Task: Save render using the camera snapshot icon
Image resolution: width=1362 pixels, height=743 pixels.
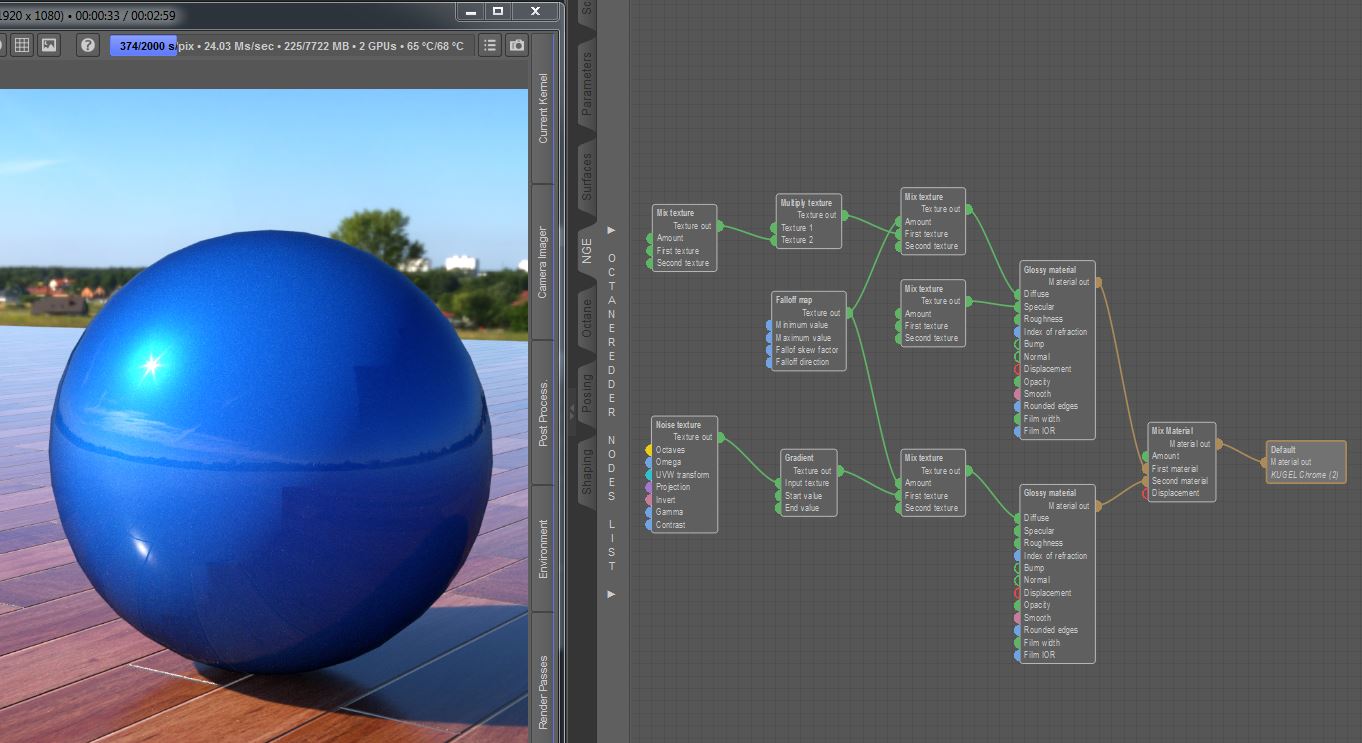Action: (517, 45)
